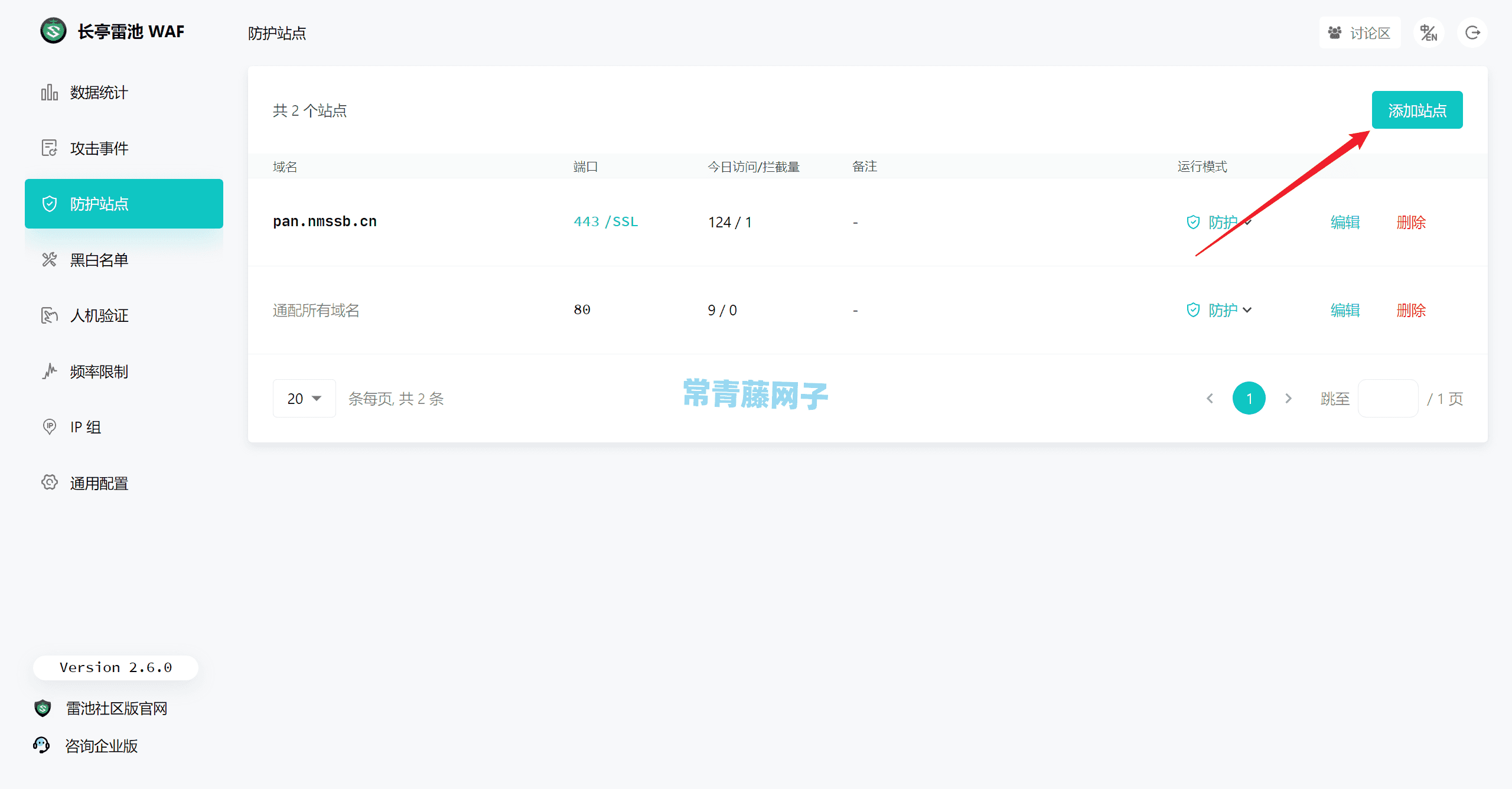Expand the 运行模式 dropdown for pan.nmssb.cn
The image size is (1512, 789).
[1247, 223]
